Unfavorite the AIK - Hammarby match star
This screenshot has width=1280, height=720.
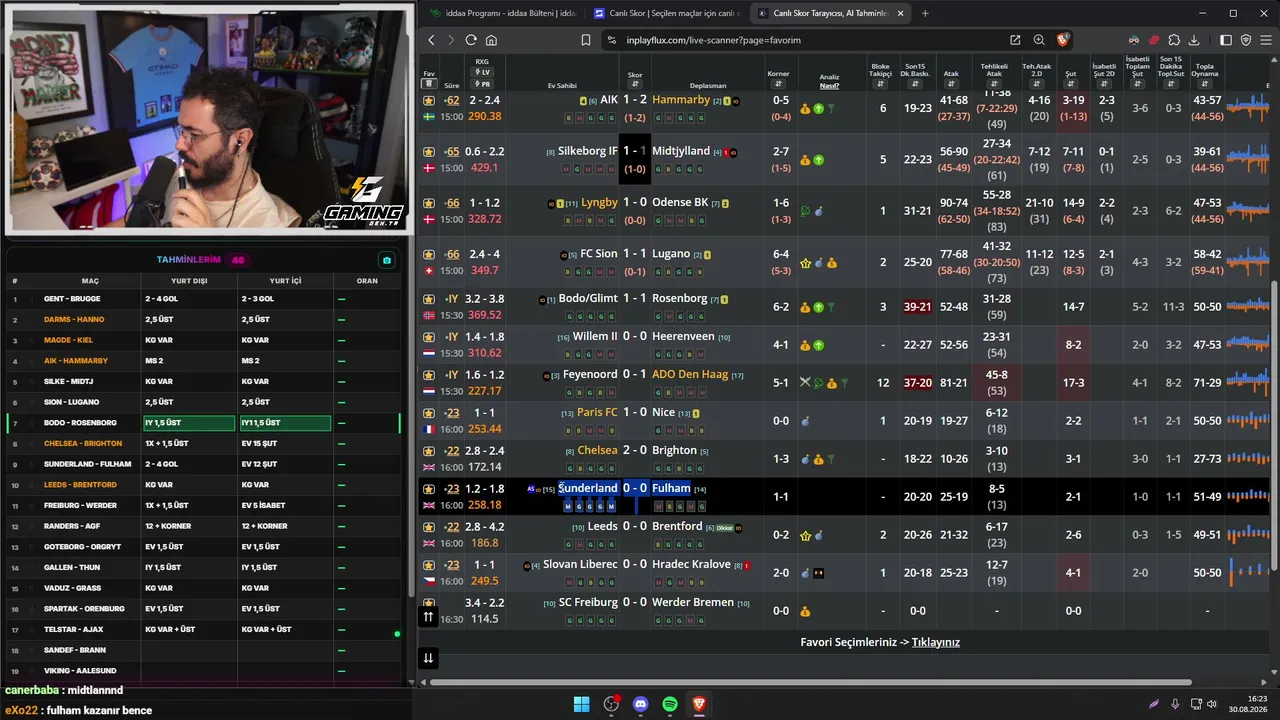coord(429,100)
